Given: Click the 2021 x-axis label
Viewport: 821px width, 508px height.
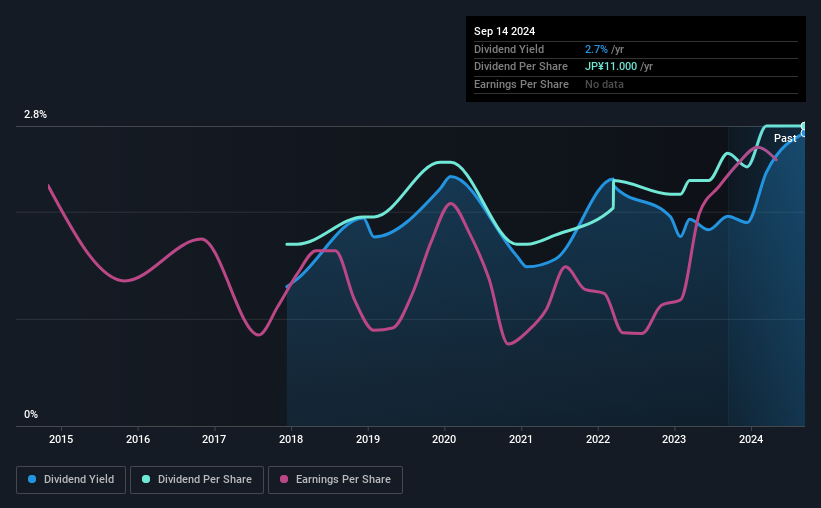Looking at the screenshot, I should [x=521, y=439].
